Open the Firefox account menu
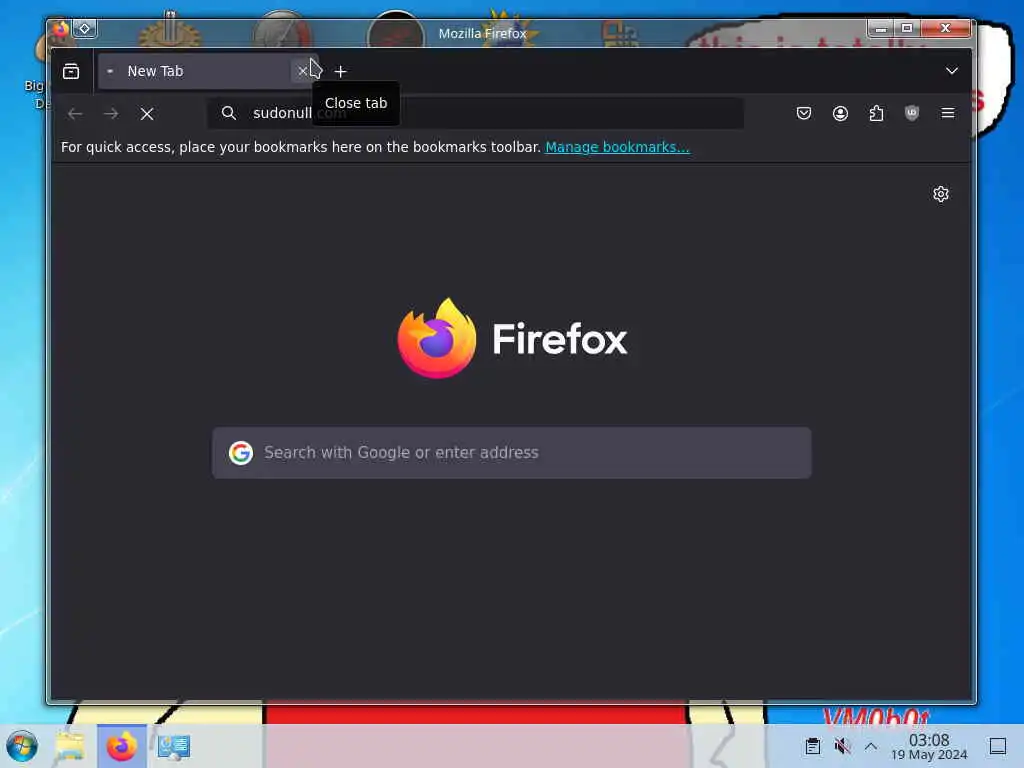The image size is (1024, 768). [840, 113]
